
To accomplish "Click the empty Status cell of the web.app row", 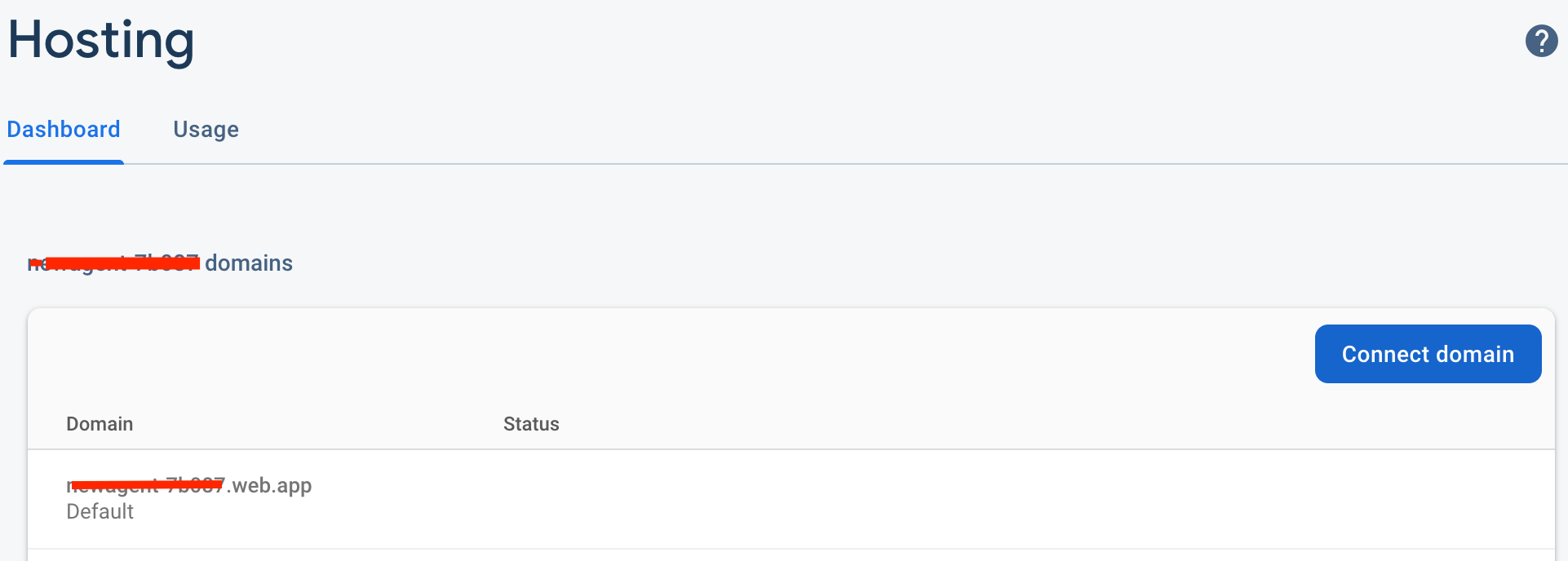I will [734, 498].
